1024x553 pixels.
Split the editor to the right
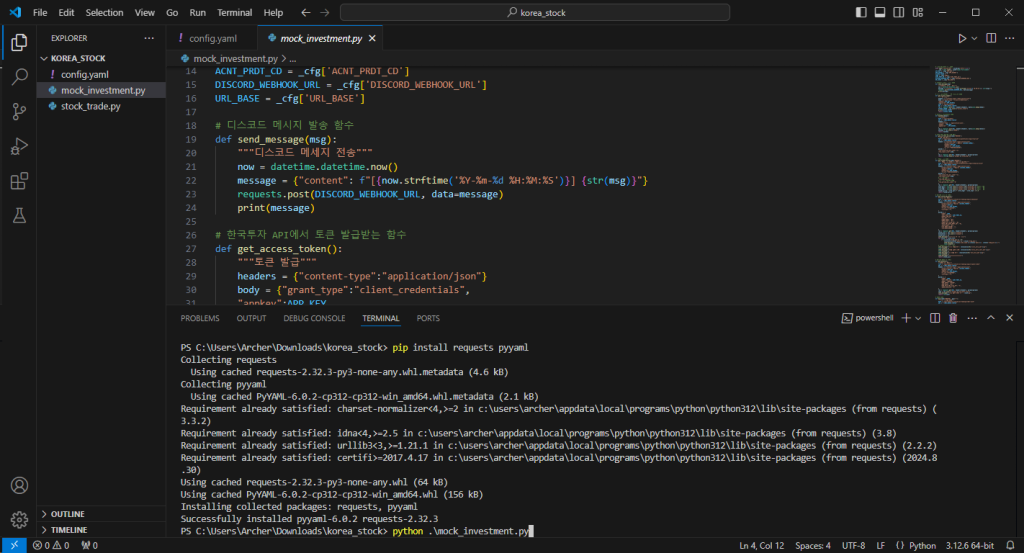tap(991, 39)
